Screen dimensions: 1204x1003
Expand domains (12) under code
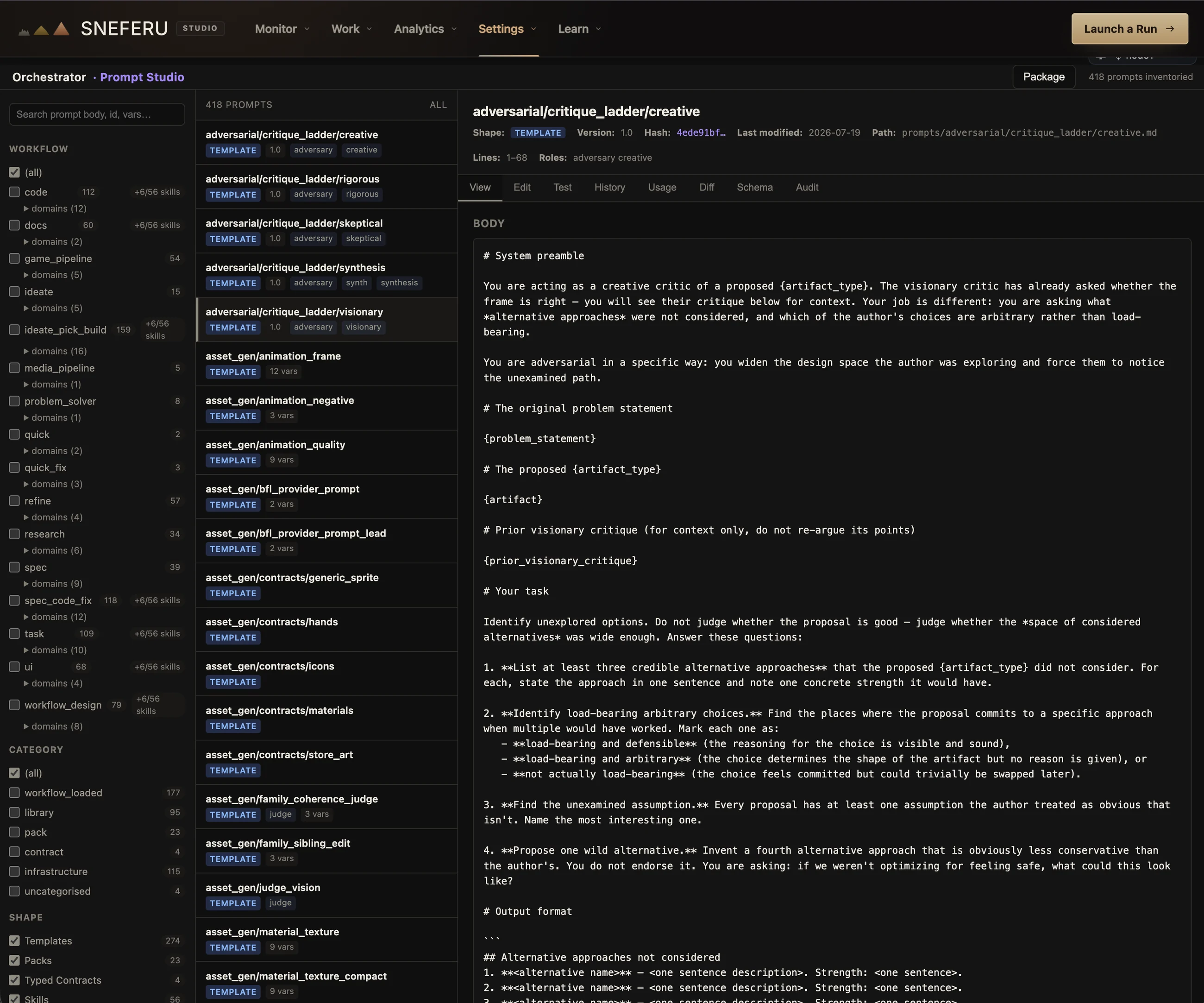coord(55,208)
